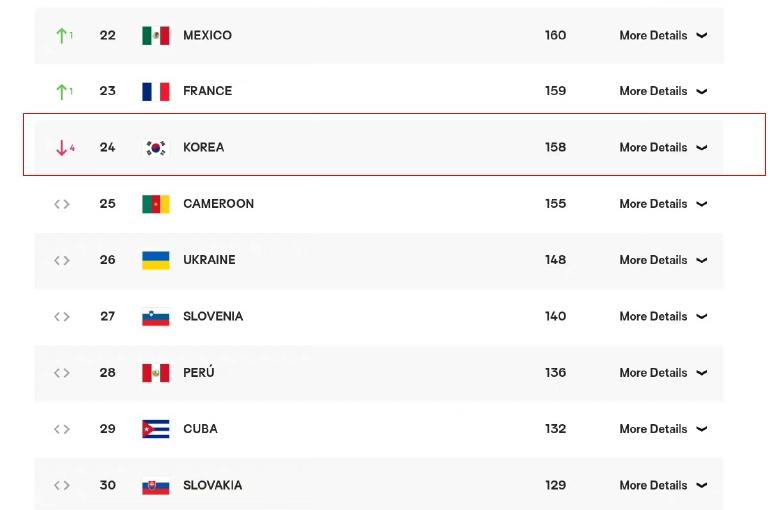Click the Mexico flag icon
770x510 pixels.
click(156, 35)
